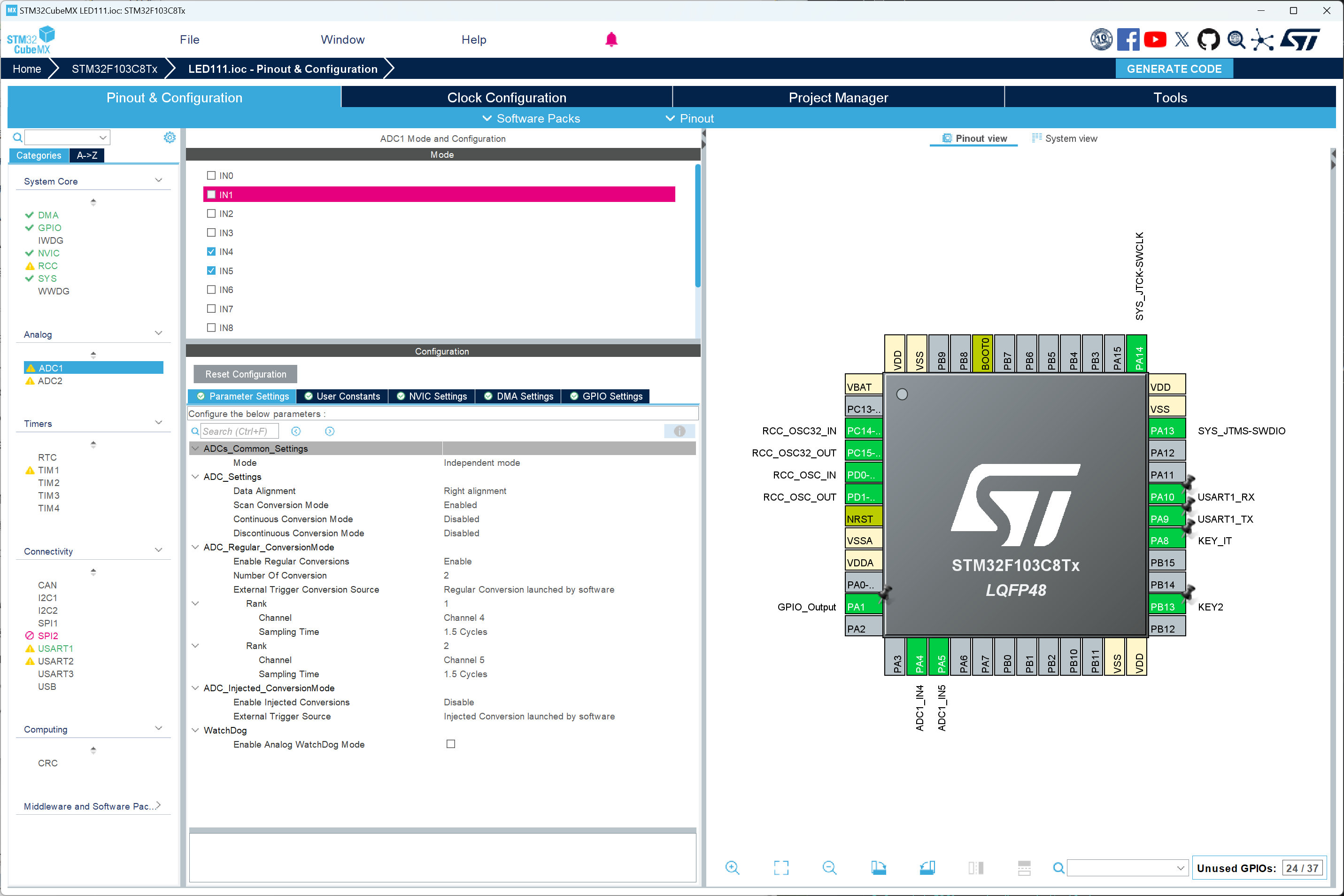Switch categories list to A->Z sorting

[x=87, y=155]
